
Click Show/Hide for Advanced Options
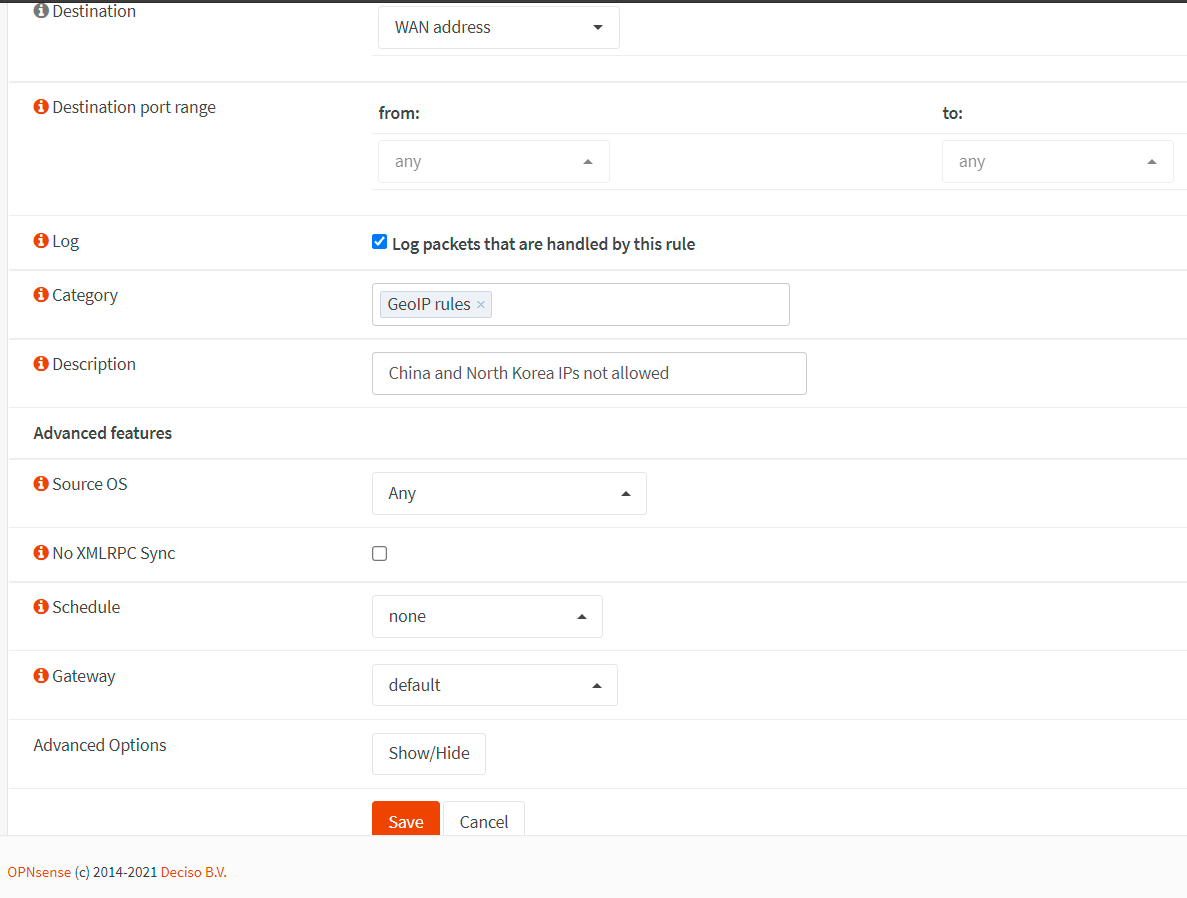(428, 754)
